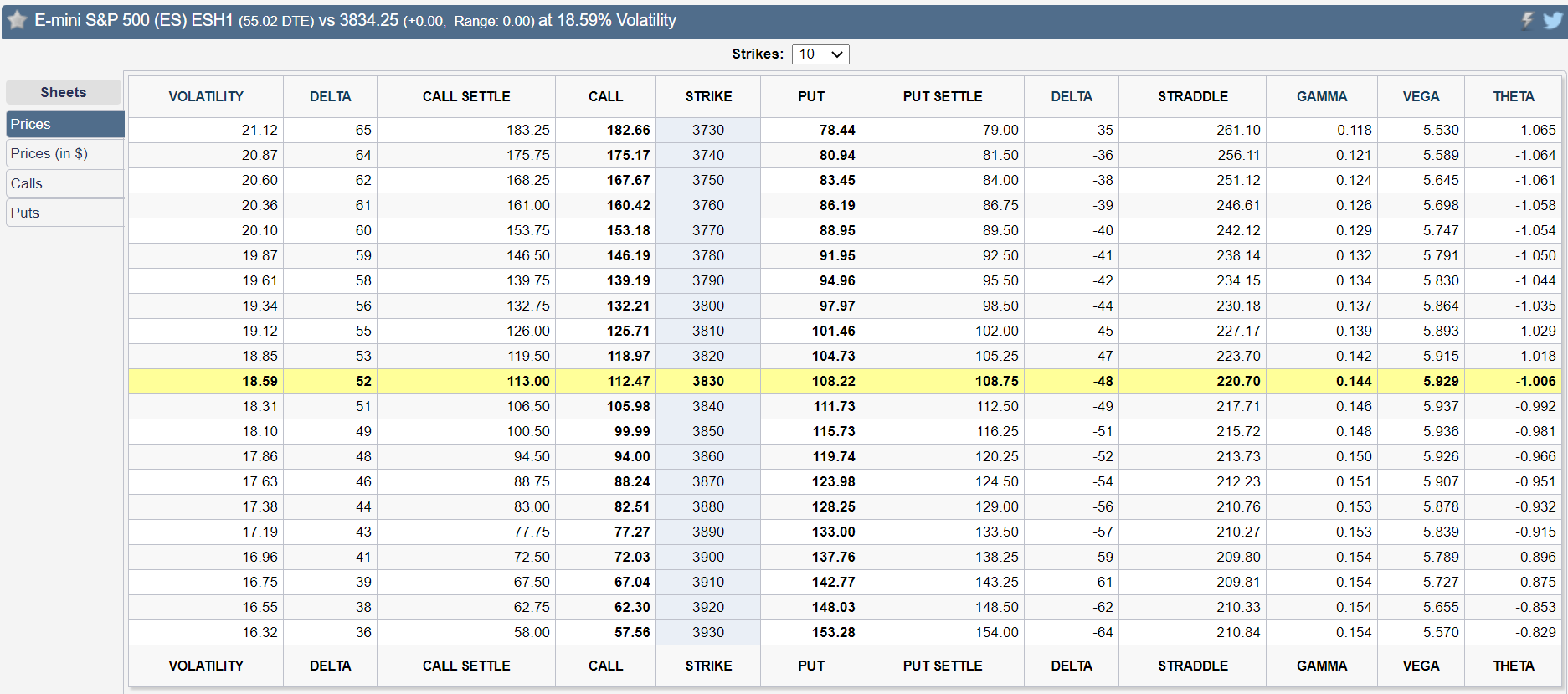
Task: Click top PUT SETTLE column header
Action: click(x=943, y=97)
